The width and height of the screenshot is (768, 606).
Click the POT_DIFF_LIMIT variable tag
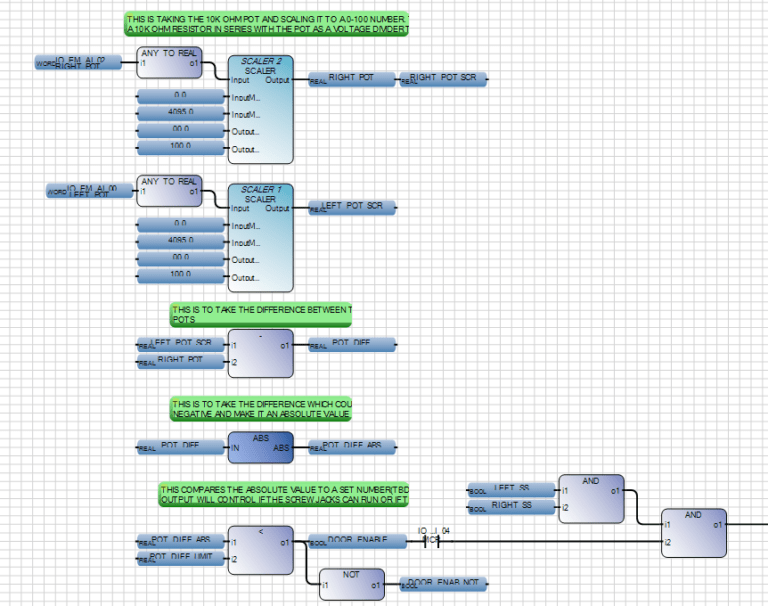click(x=181, y=558)
